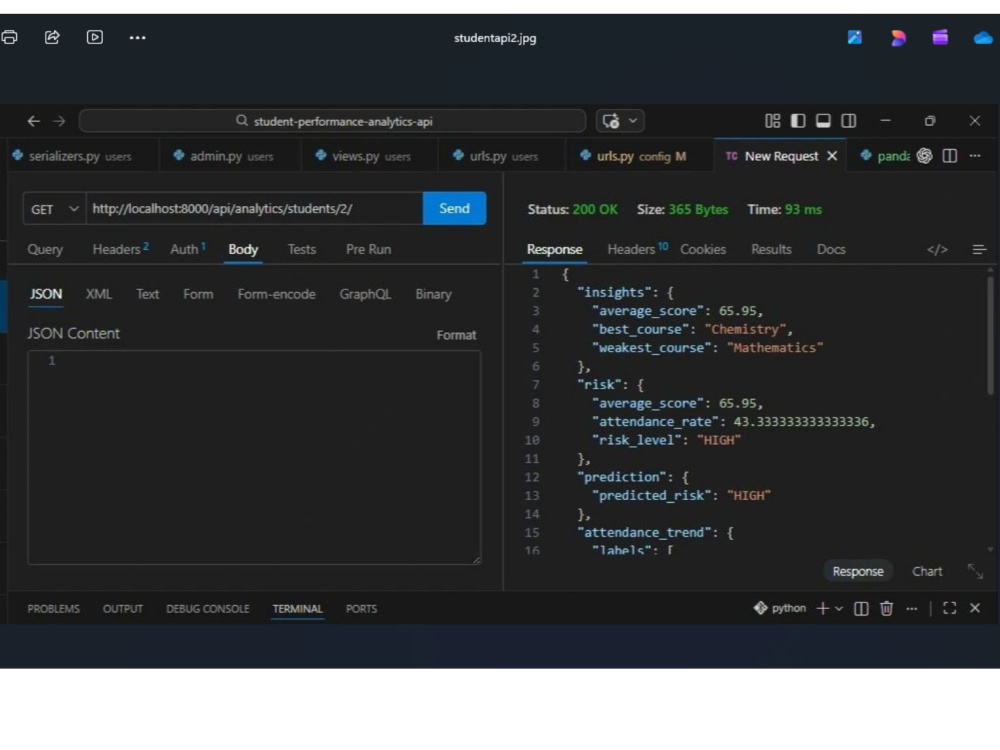Select the XML body type
1000x750 pixels.
coord(99,294)
